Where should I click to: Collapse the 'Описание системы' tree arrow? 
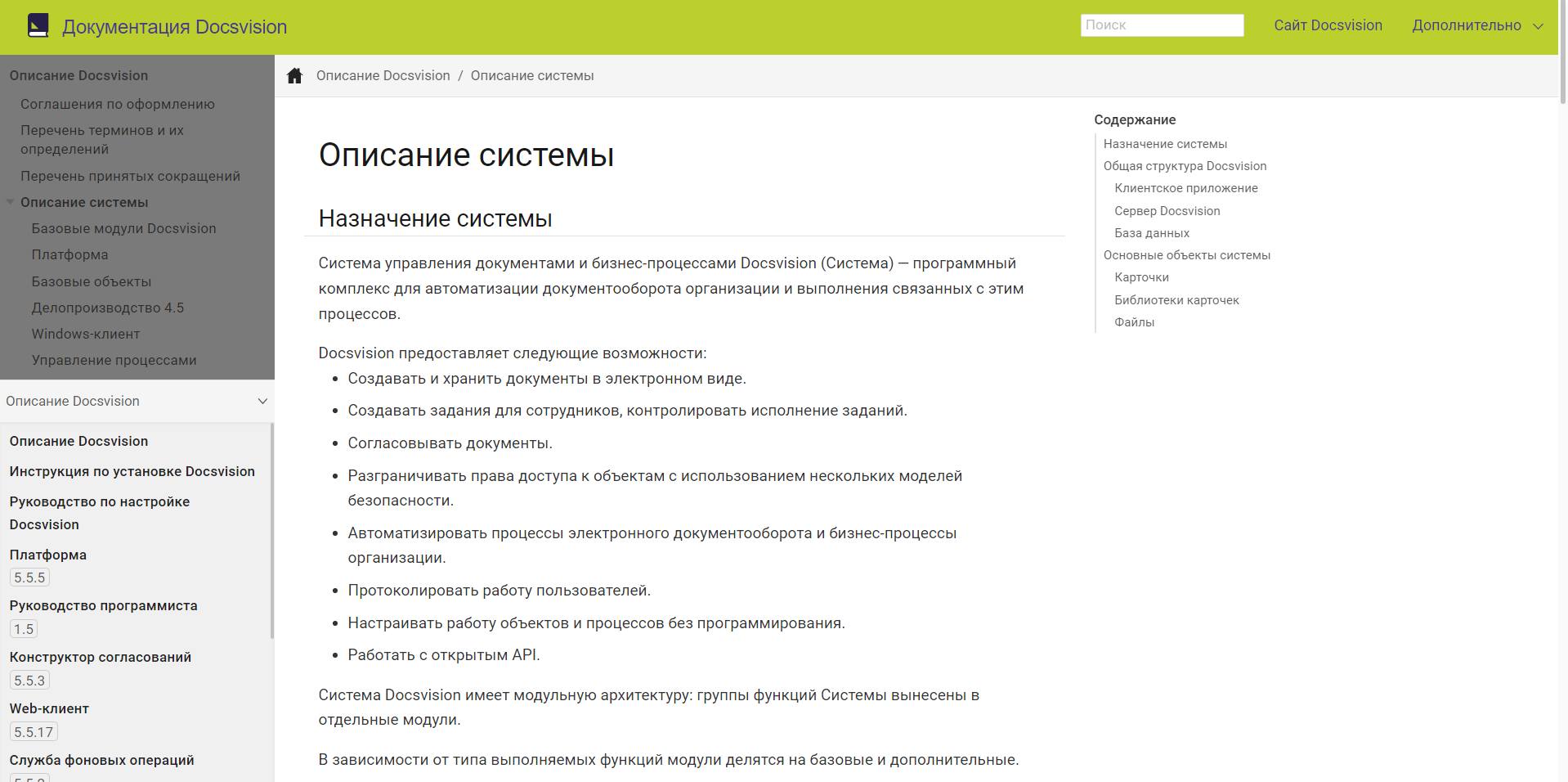pyautogui.click(x=11, y=201)
